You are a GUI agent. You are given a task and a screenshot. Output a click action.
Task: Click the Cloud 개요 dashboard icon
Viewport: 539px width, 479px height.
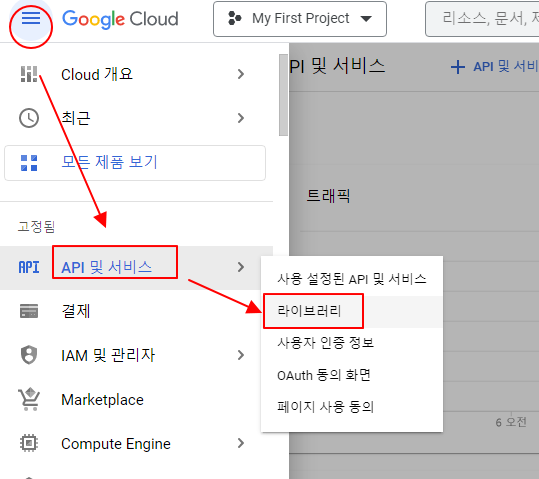coord(29,74)
